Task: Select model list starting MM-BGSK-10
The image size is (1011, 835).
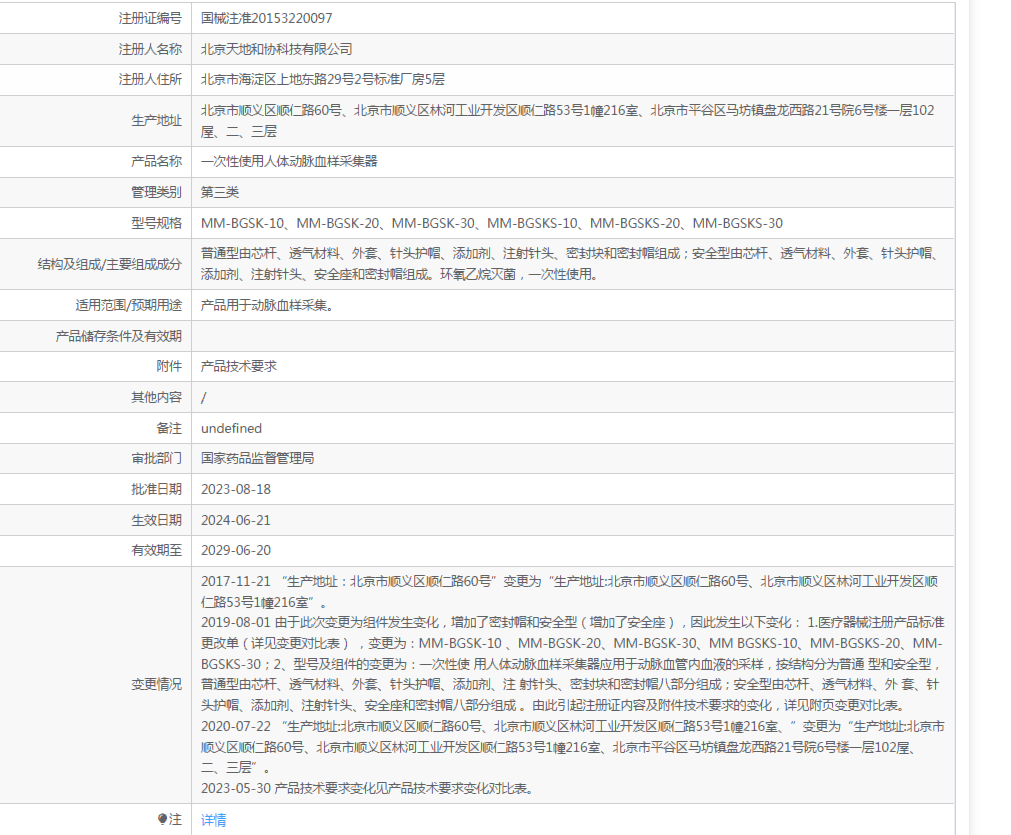Action: click(491, 223)
